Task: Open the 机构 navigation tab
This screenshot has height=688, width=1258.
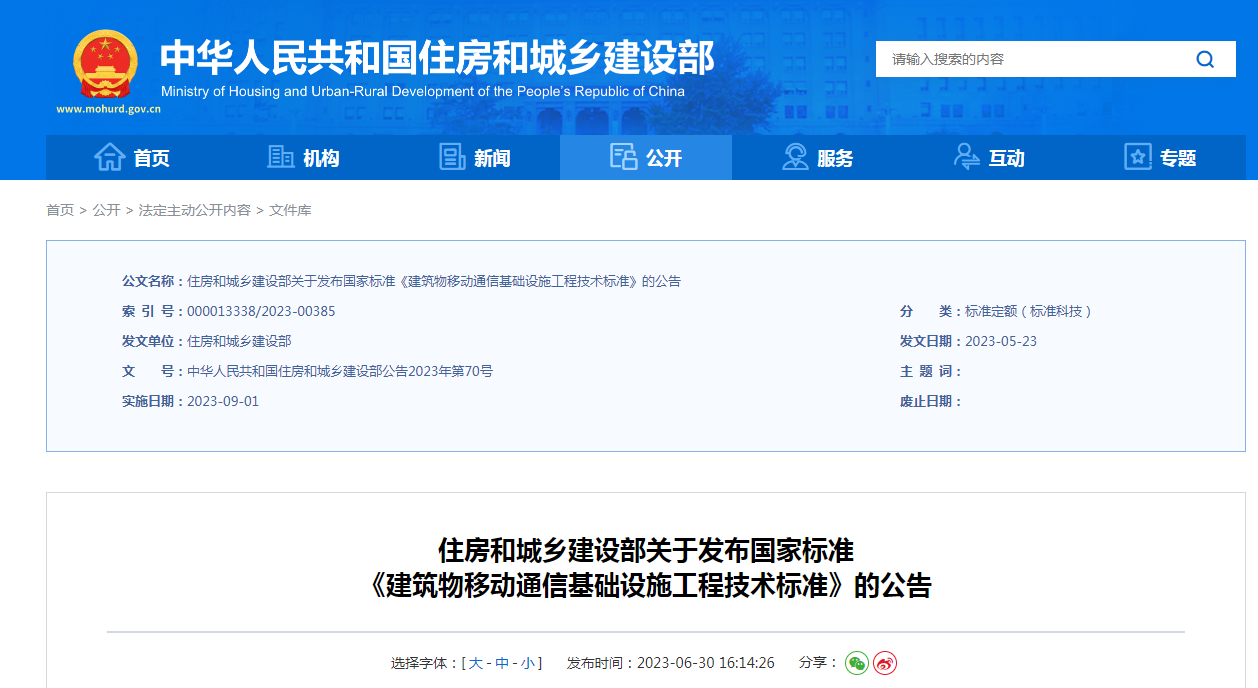Action: [x=304, y=157]
